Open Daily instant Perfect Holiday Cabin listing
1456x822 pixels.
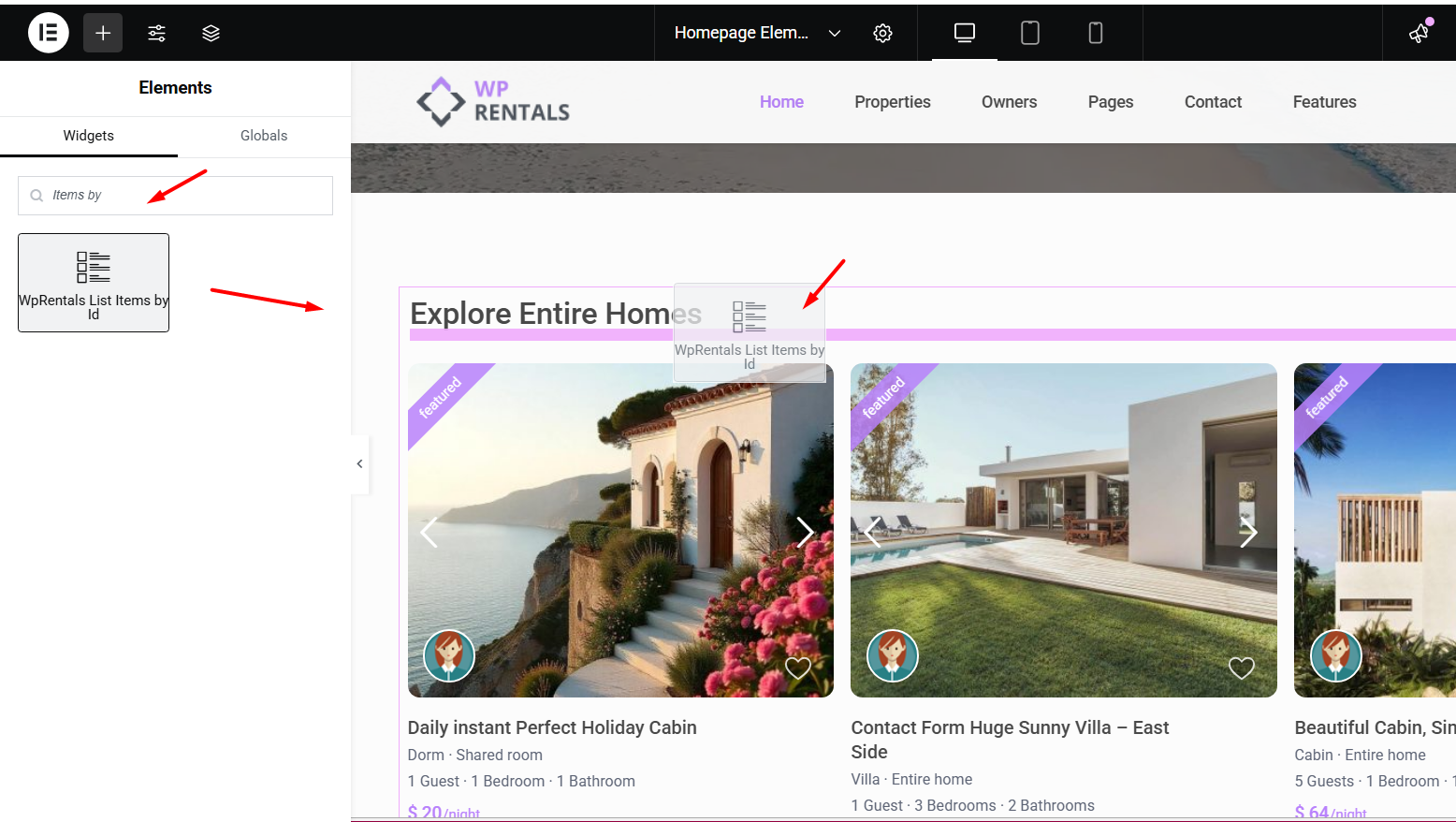(552, 727)
